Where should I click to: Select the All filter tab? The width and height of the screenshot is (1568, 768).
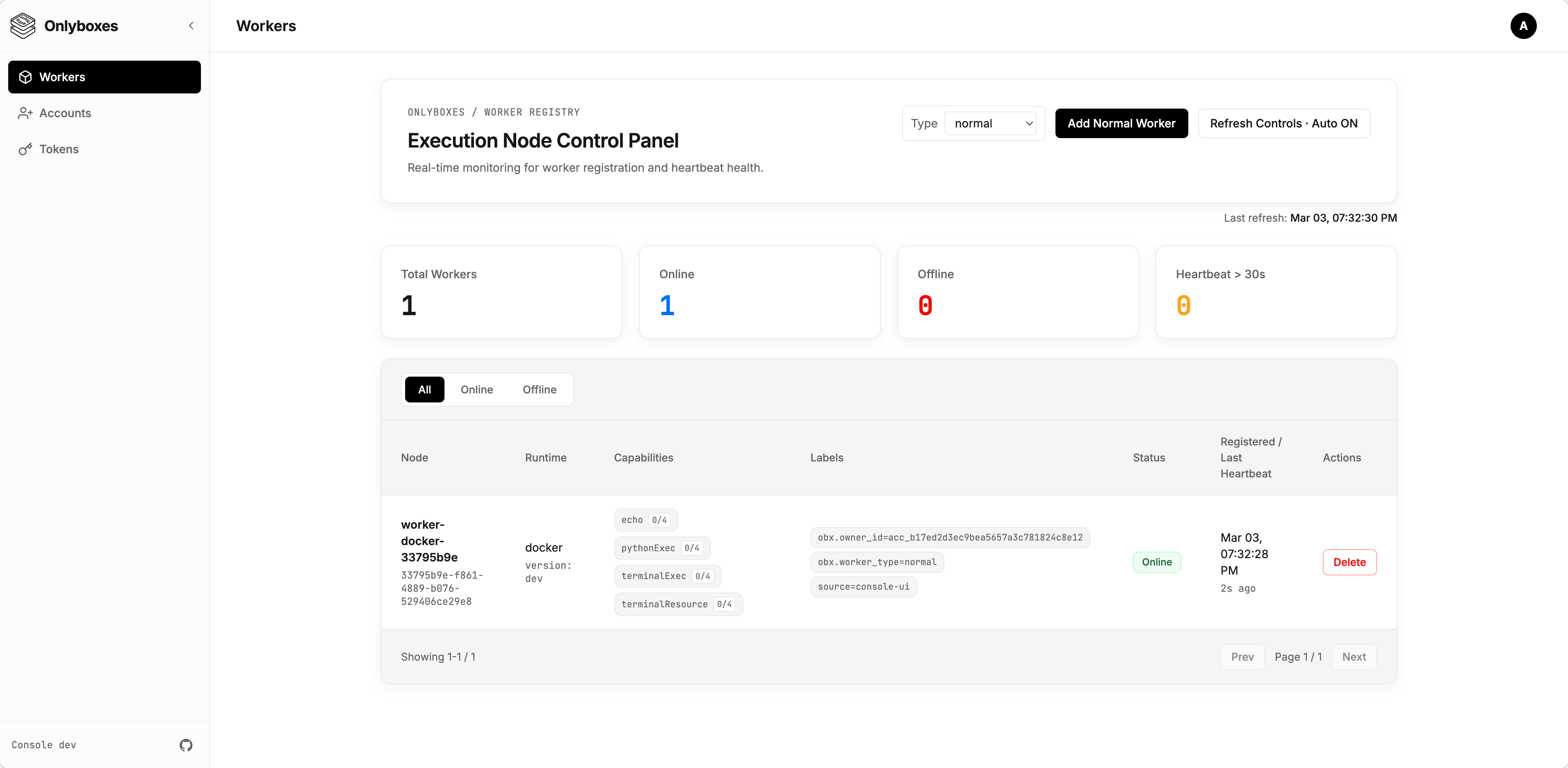424,389
